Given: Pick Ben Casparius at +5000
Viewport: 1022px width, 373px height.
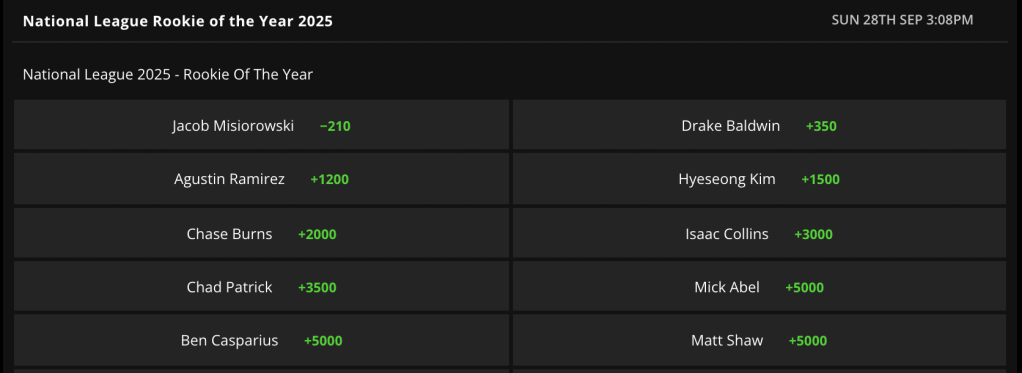Looking at the screenshot, I should (x=261, y=340).
